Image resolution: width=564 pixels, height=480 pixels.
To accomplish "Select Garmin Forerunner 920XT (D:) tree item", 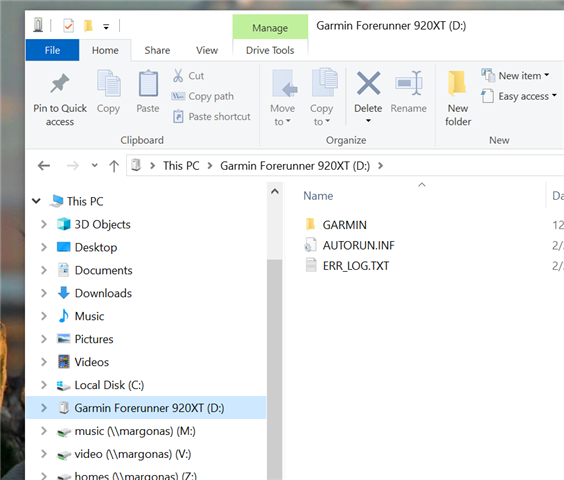I will click(x=146, y=408).
